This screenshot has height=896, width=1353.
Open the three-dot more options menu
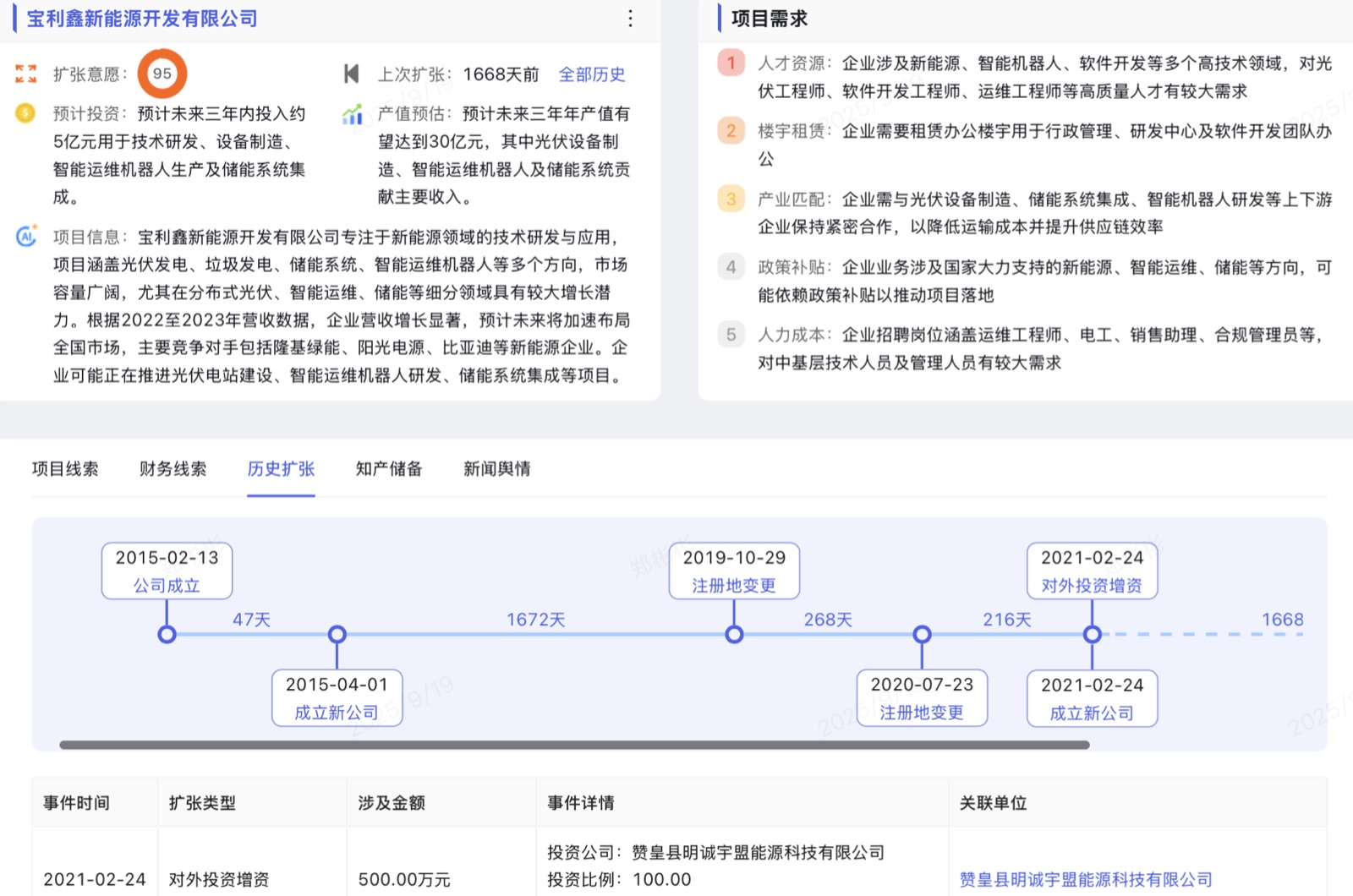coord(630,19)
